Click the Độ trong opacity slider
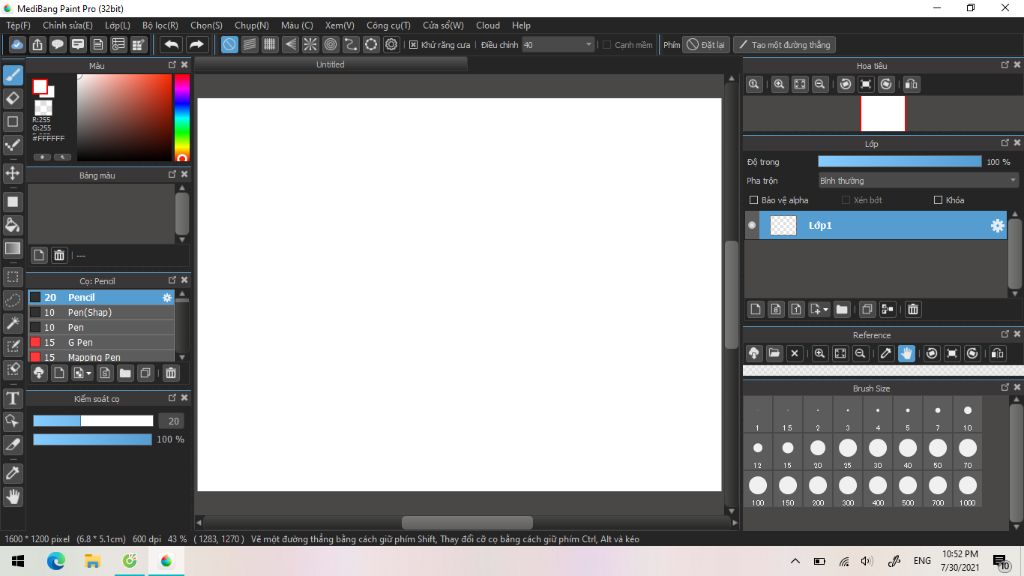Screen dimensions: 1024x576 tap(899, 161)
